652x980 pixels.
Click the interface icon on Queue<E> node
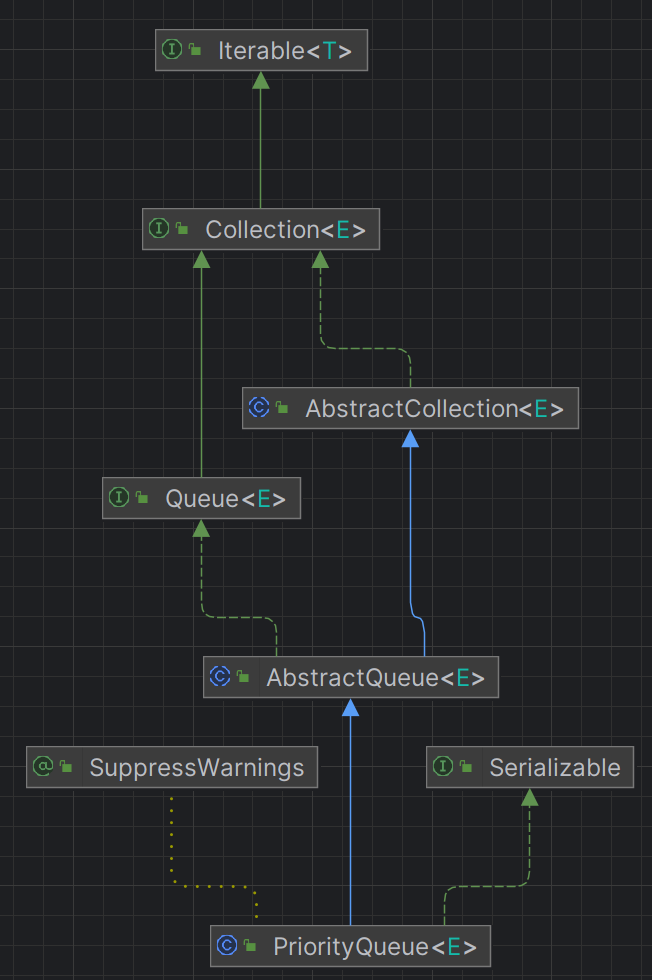tap(119, 497)
